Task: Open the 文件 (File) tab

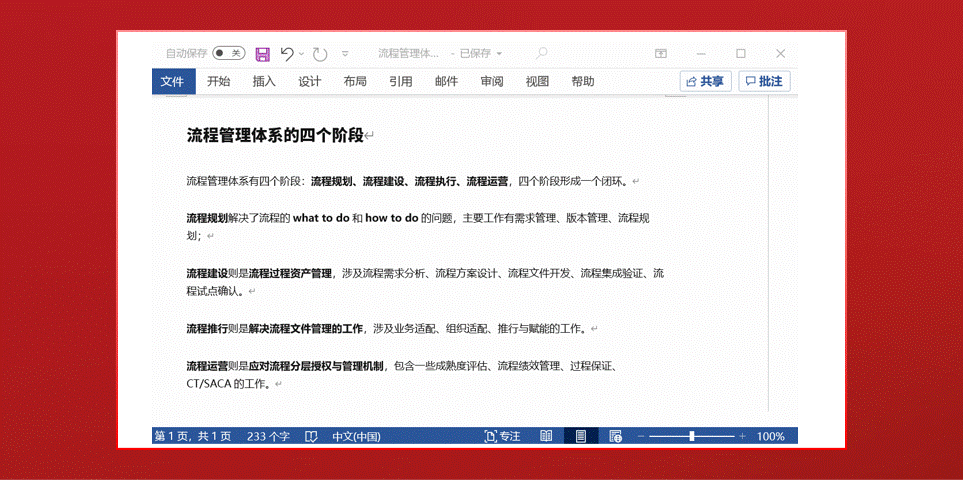Action: [173, 82]
